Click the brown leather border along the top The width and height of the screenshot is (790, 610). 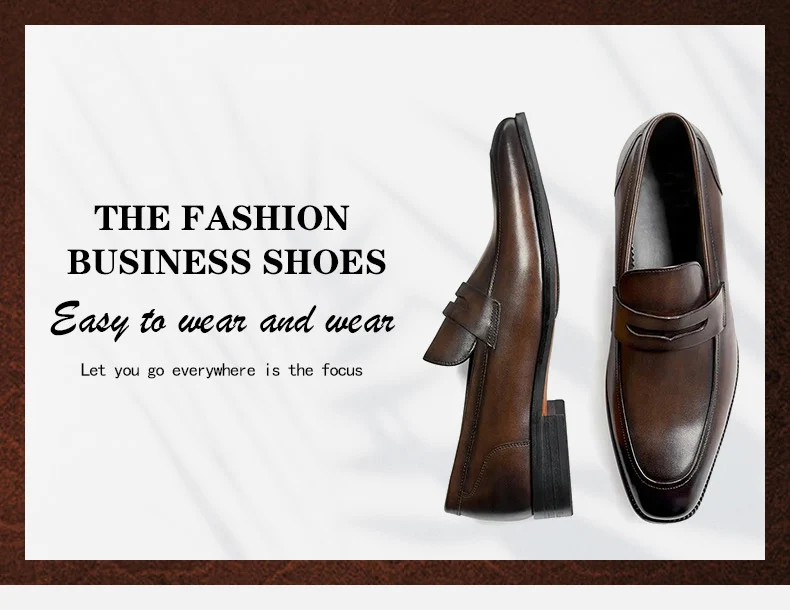click(x=395, y=12)
